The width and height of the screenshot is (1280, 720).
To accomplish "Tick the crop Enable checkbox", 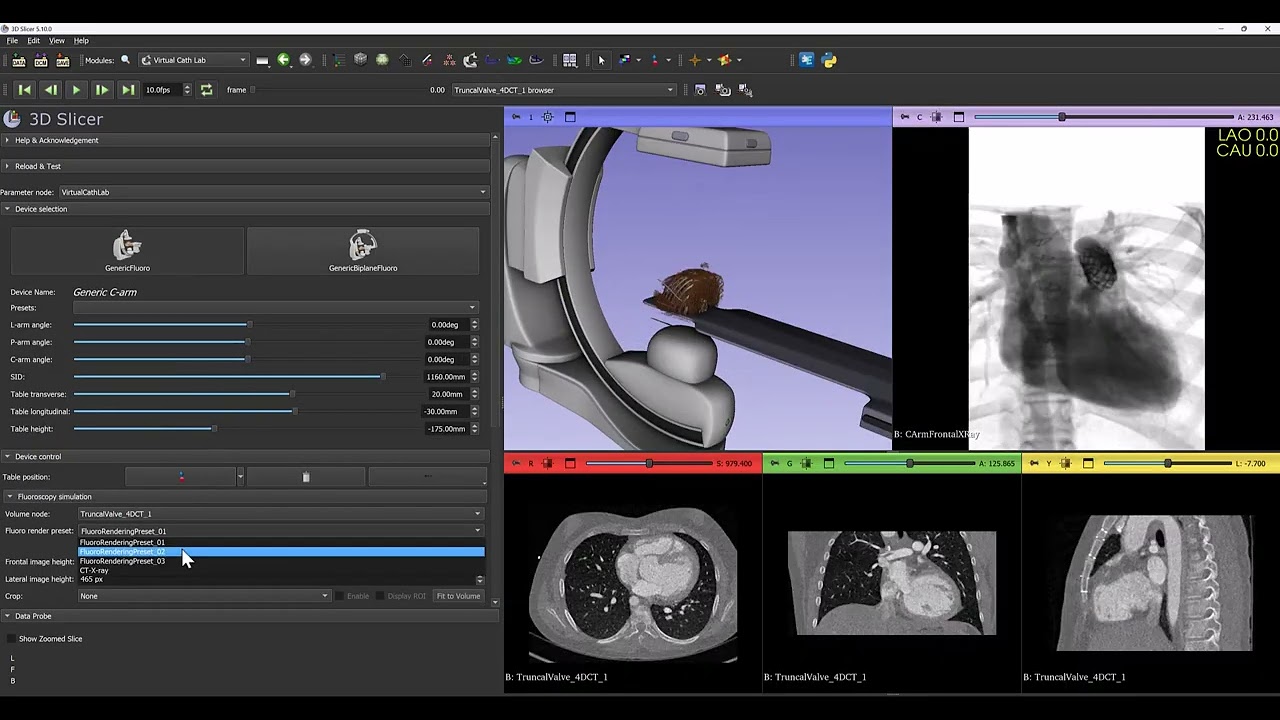I will pos(340,596).
